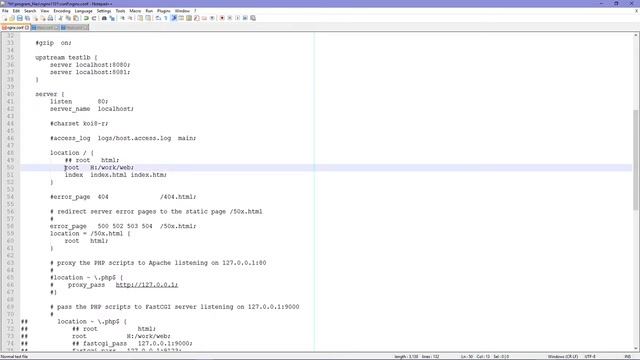Click the 'upstream testlb {' line
The image size is (640, 360).
click(x=66, y=58)
